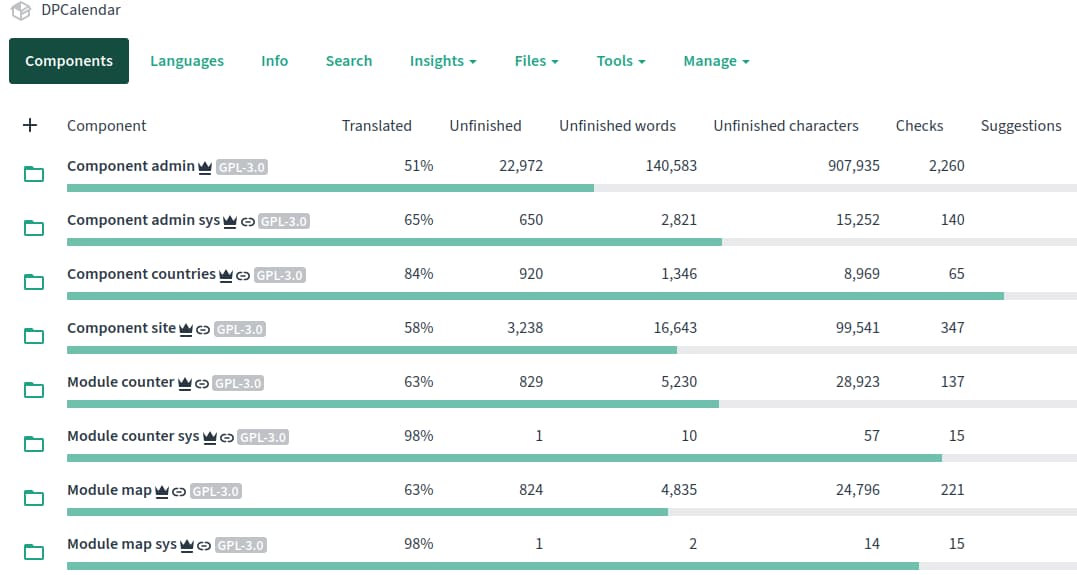
Task: Click the crown icon next to Module map
Action: [x=162, y=491]
